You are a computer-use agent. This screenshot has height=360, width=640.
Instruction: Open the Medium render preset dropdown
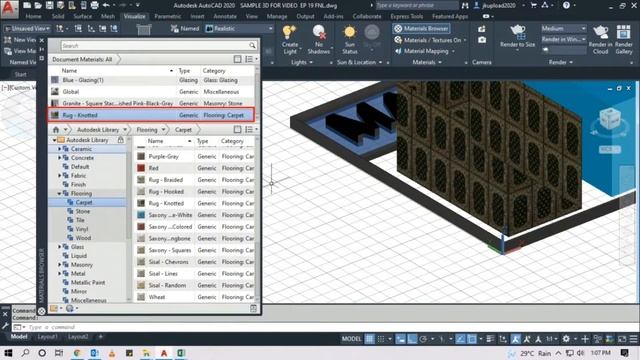564,29
